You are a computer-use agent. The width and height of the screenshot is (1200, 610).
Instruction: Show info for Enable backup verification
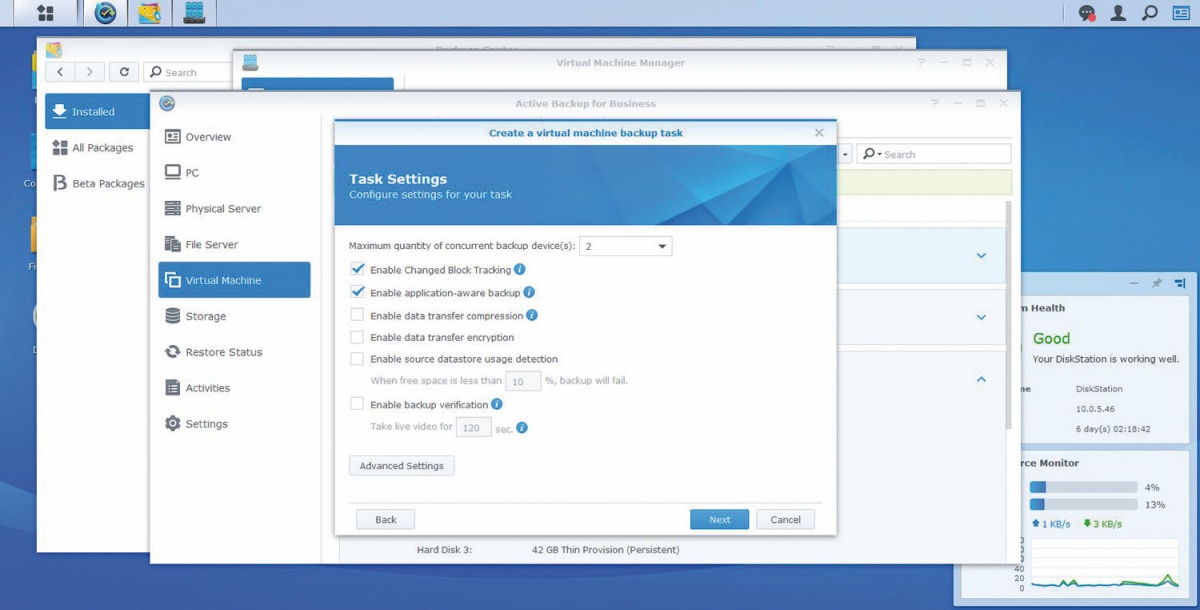pos(497,405)
